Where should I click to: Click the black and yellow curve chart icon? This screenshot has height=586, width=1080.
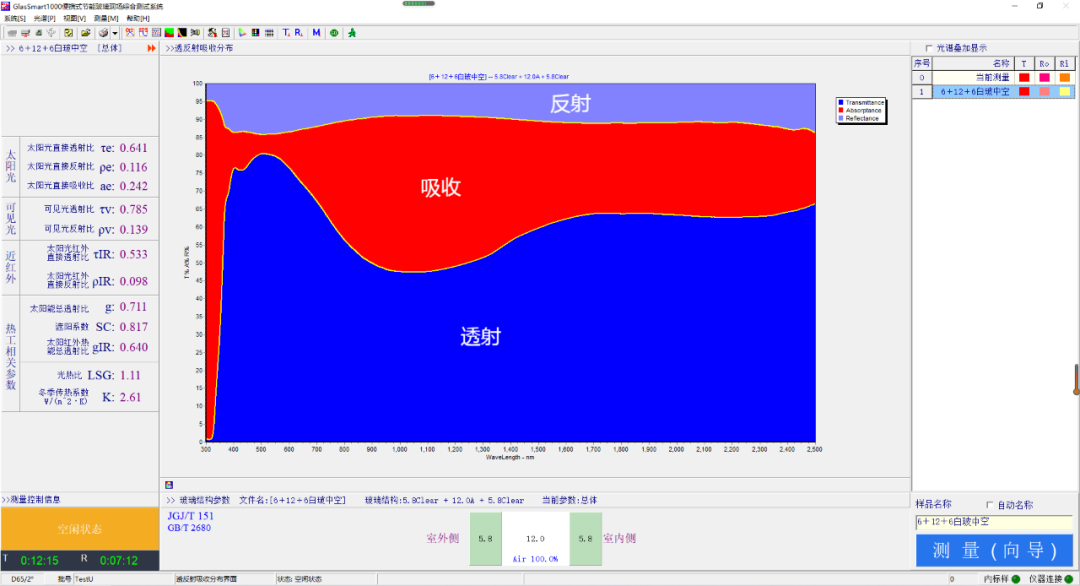182,32
